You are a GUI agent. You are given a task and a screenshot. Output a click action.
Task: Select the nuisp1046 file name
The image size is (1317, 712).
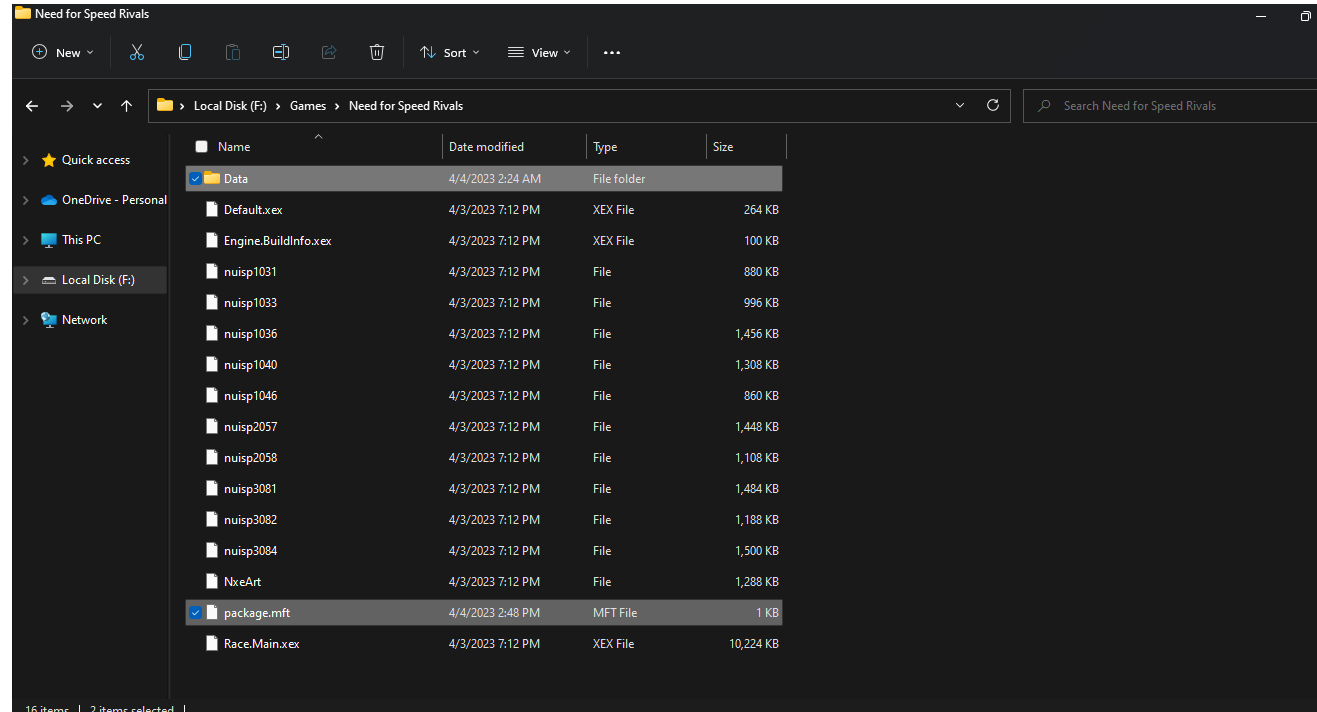point(250,395)
